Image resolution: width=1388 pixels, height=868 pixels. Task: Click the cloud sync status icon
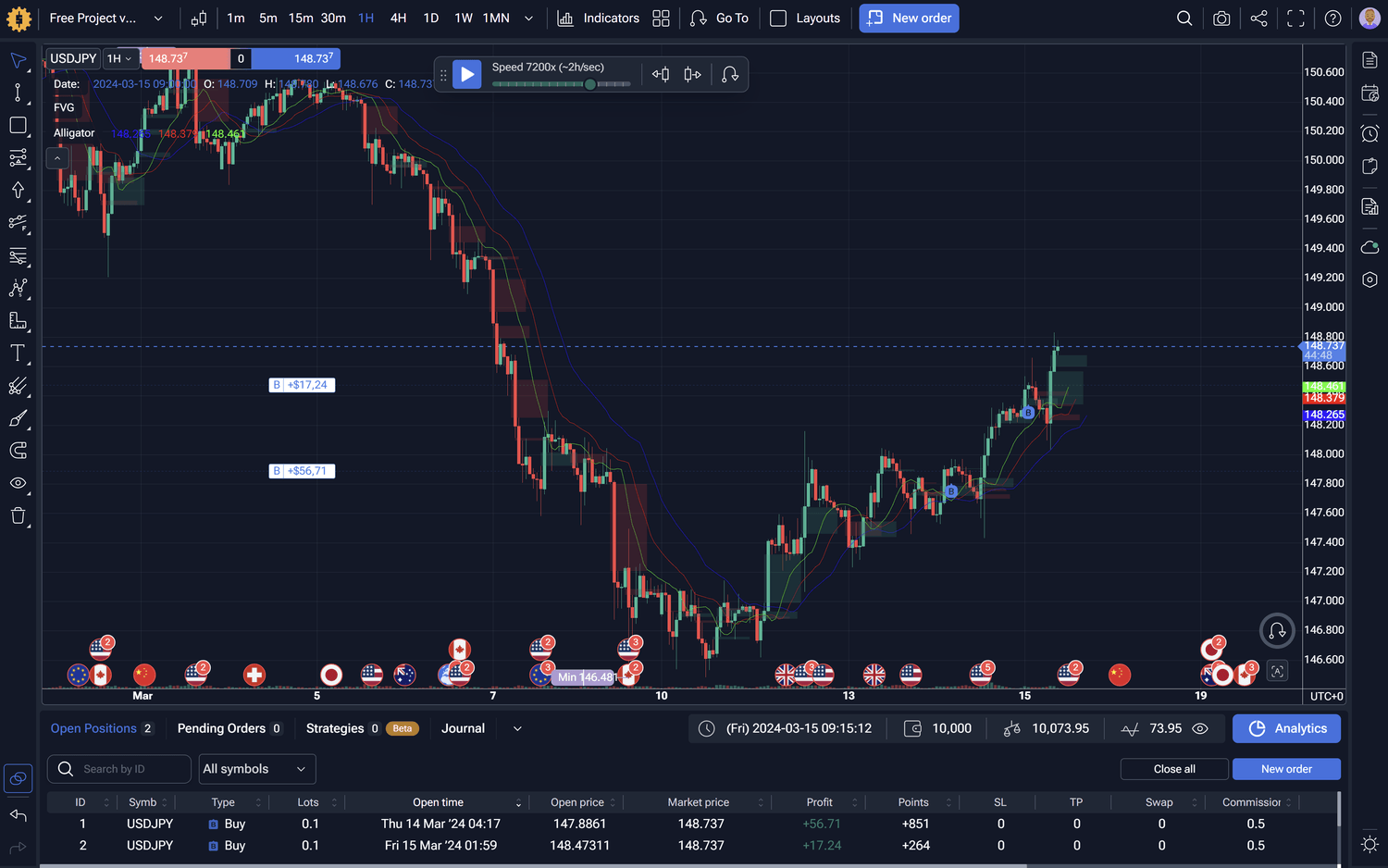click(x=1370, y=247)
